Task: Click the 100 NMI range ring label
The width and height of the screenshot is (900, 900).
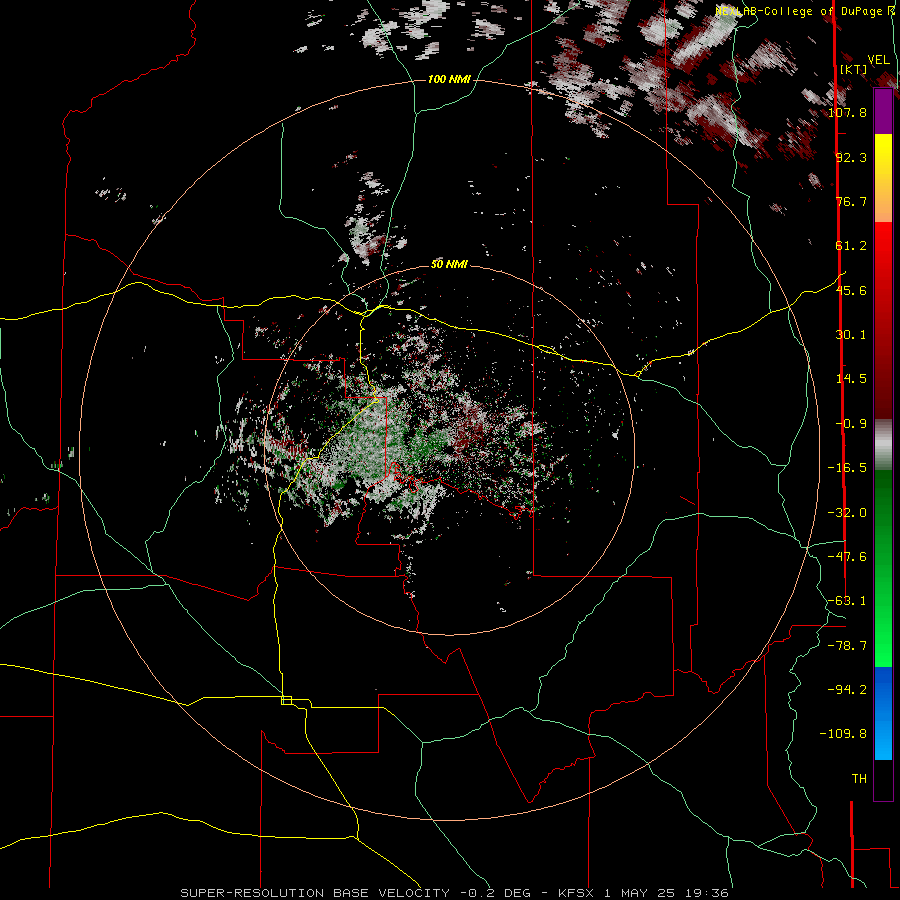Action: 449,79
